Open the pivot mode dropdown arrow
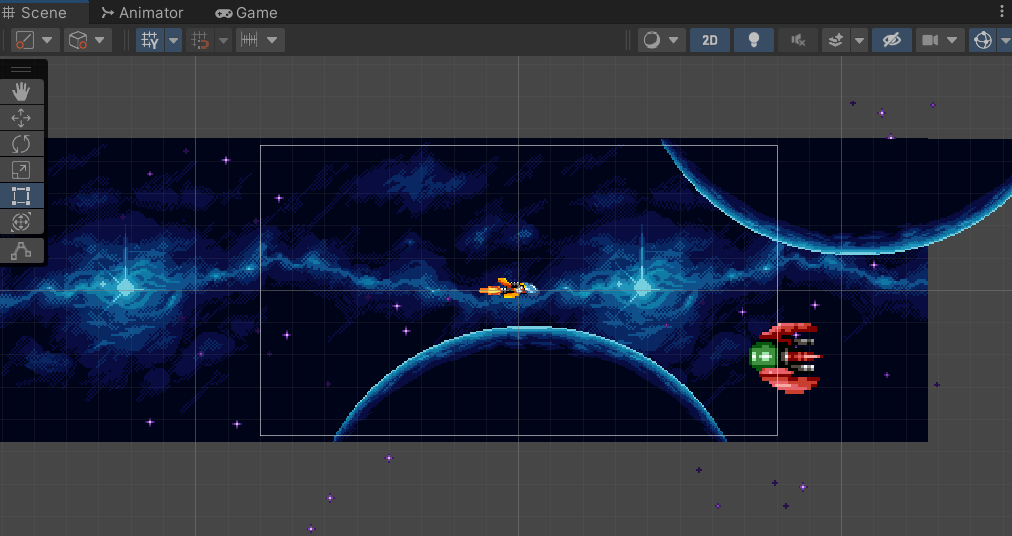Viewport: 1012px width, 536px height. (48, 40)
